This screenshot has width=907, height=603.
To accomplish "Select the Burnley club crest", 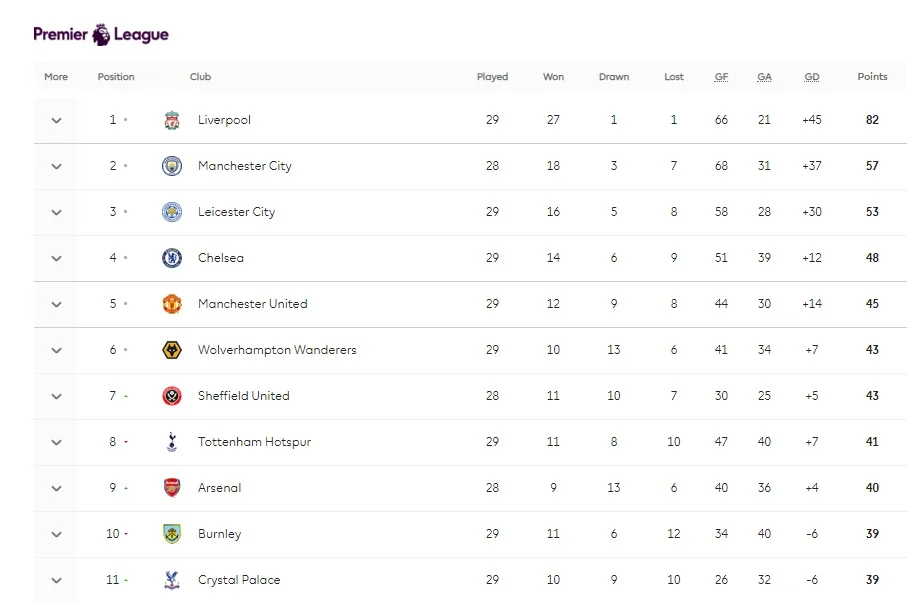I will point(172,534).
